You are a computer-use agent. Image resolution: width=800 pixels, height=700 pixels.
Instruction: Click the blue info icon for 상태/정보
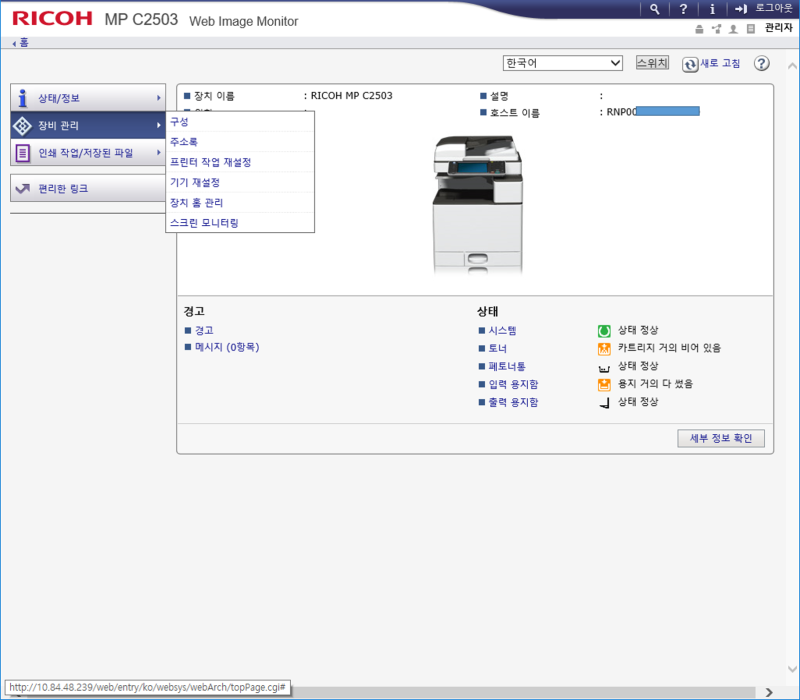click(22, 98)
